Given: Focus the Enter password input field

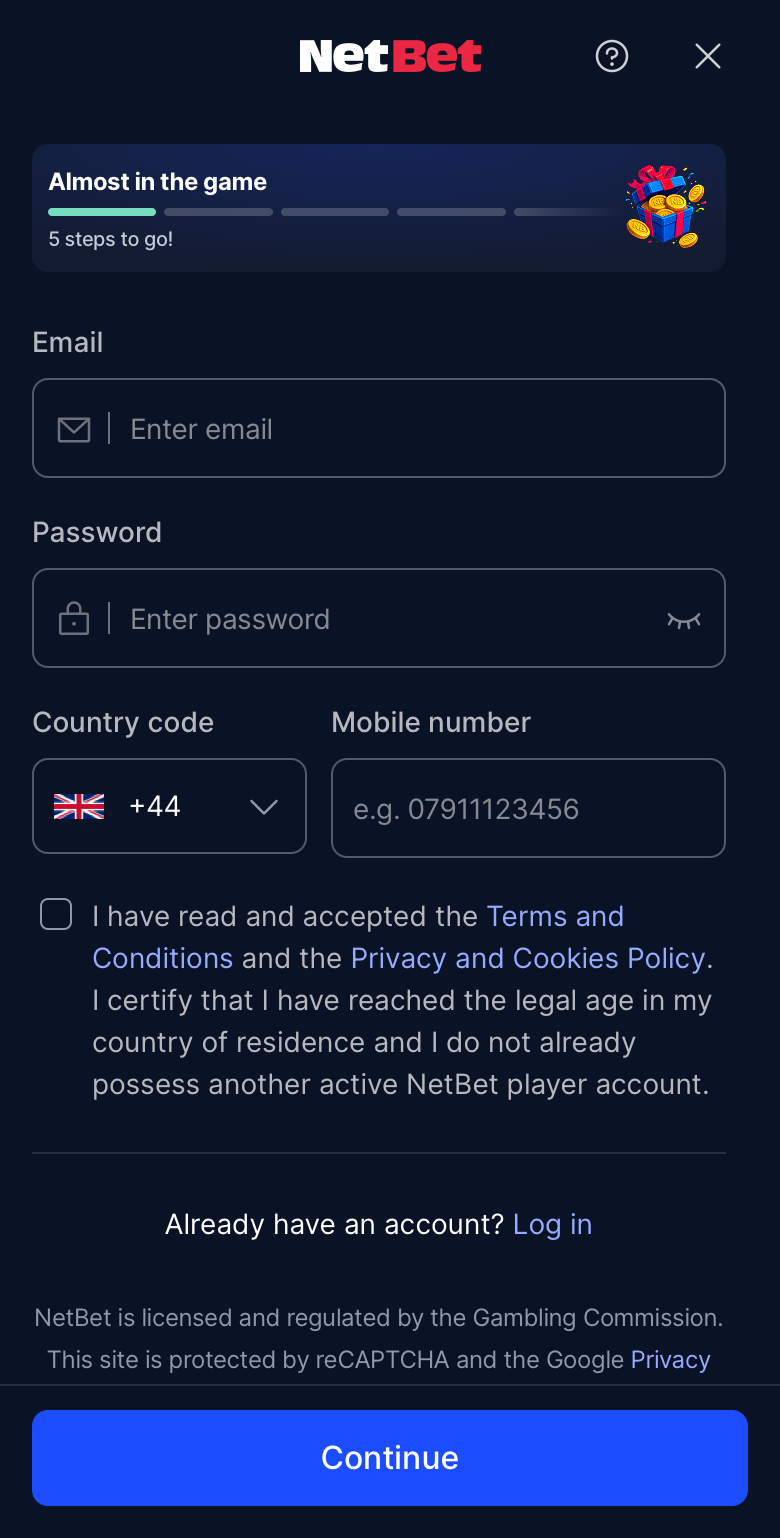Looking at the screenshot, I should [x=379, y=618].
